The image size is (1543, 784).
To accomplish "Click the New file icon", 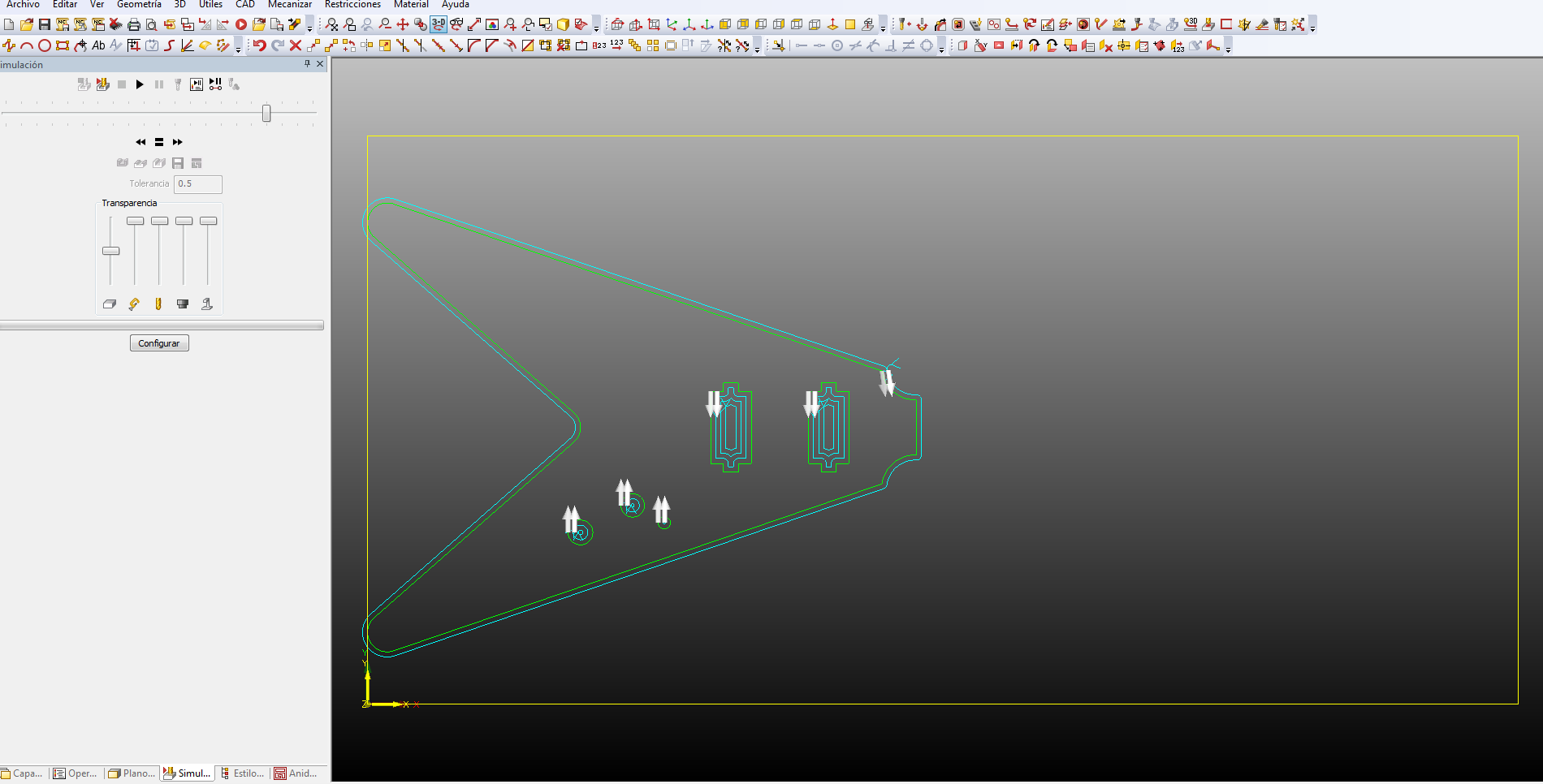I will click(x=9, y=24).
